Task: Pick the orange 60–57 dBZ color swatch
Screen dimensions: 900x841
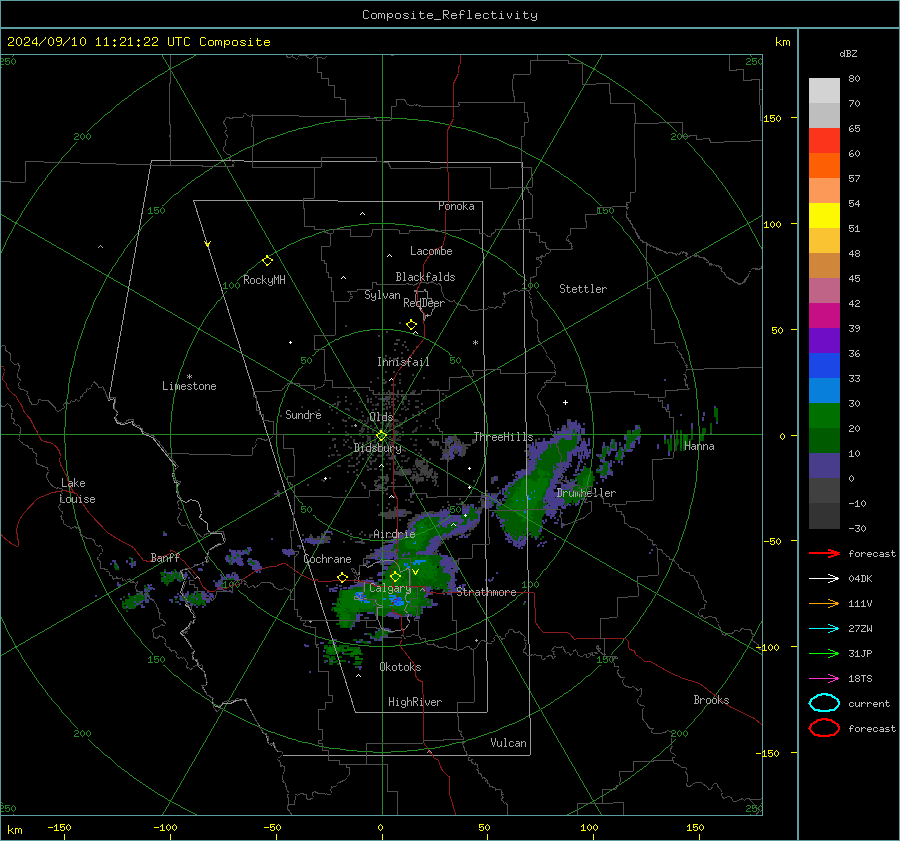Action: 824,166
